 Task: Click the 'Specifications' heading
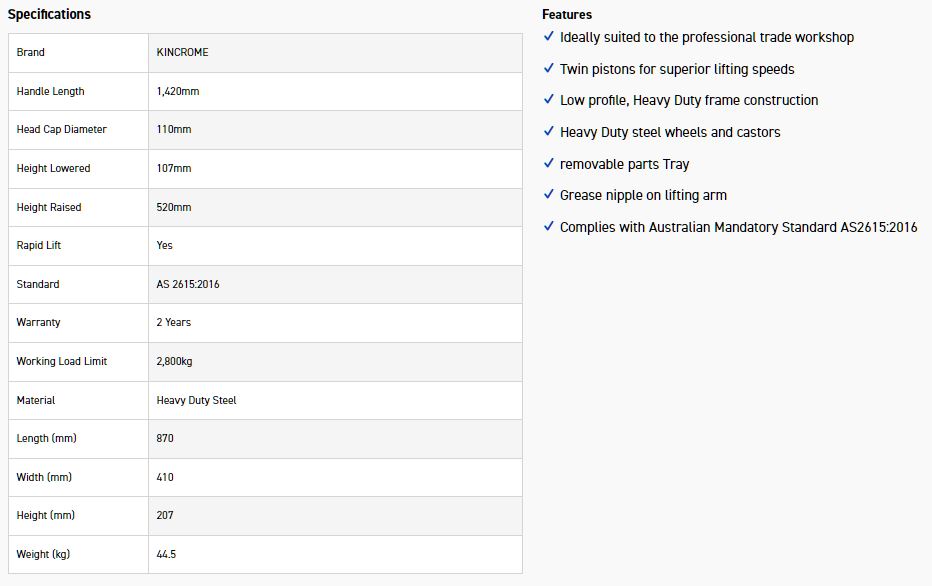click(x=49, y=14)
